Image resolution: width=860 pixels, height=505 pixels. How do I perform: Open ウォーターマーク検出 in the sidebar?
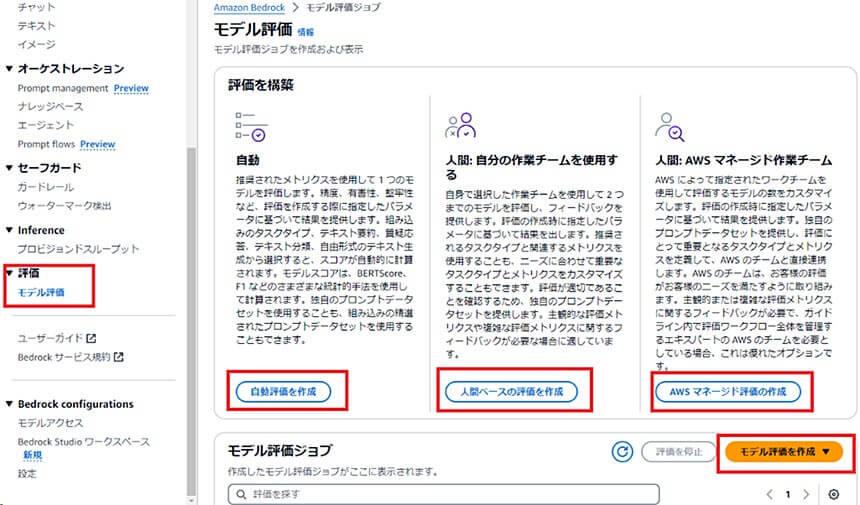pos(64,206)
